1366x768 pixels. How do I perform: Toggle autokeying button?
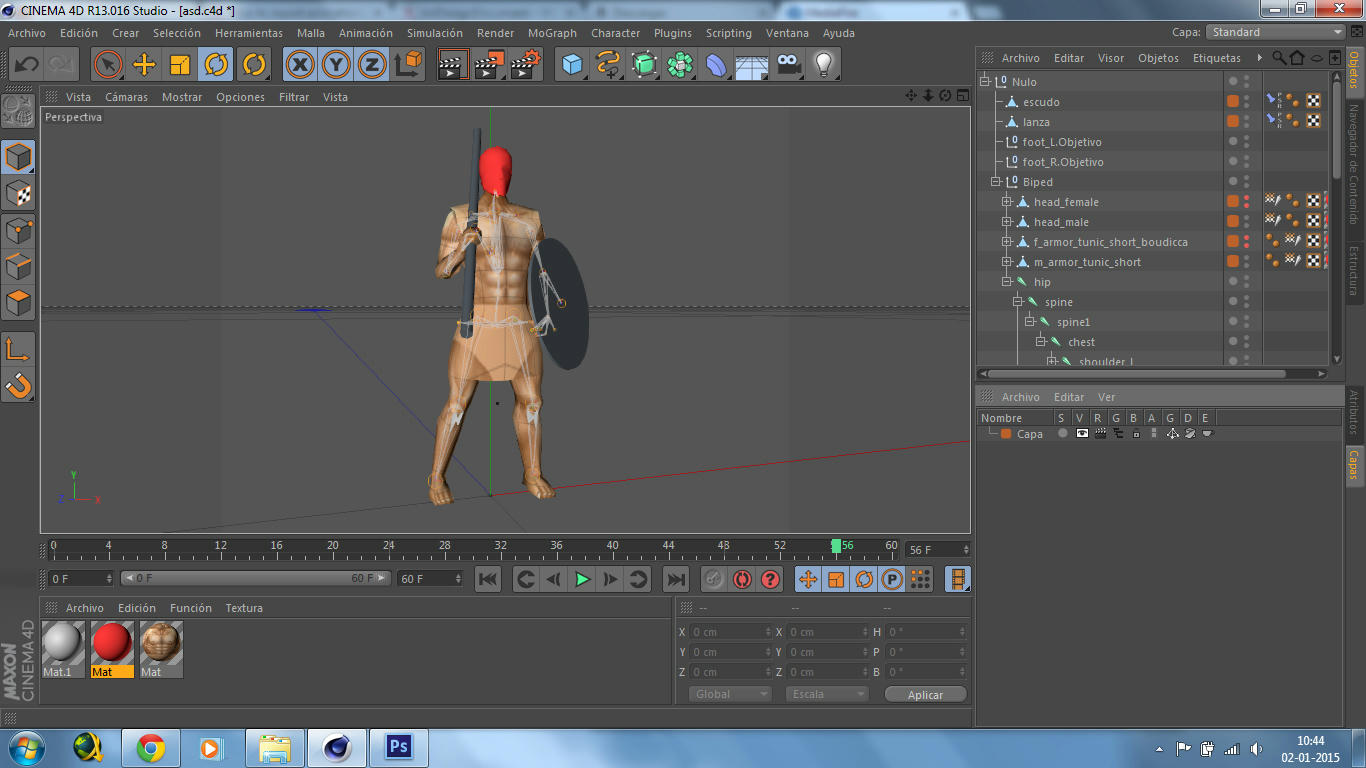[742, 579]
